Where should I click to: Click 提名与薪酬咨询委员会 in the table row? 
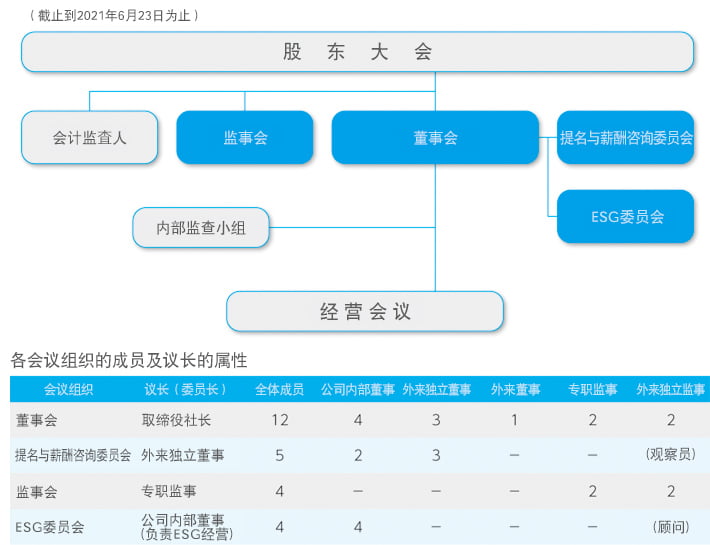[x=73, y=455]
